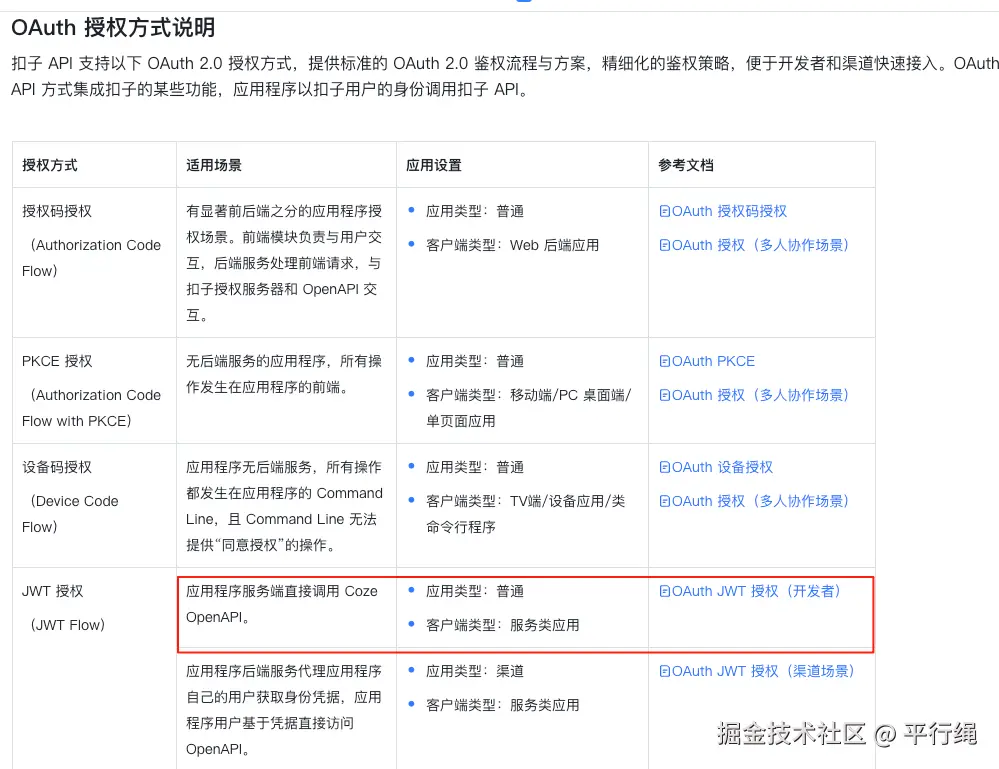Click 应用类型：普通 in the 授权码授权 row

click(475, 211)
